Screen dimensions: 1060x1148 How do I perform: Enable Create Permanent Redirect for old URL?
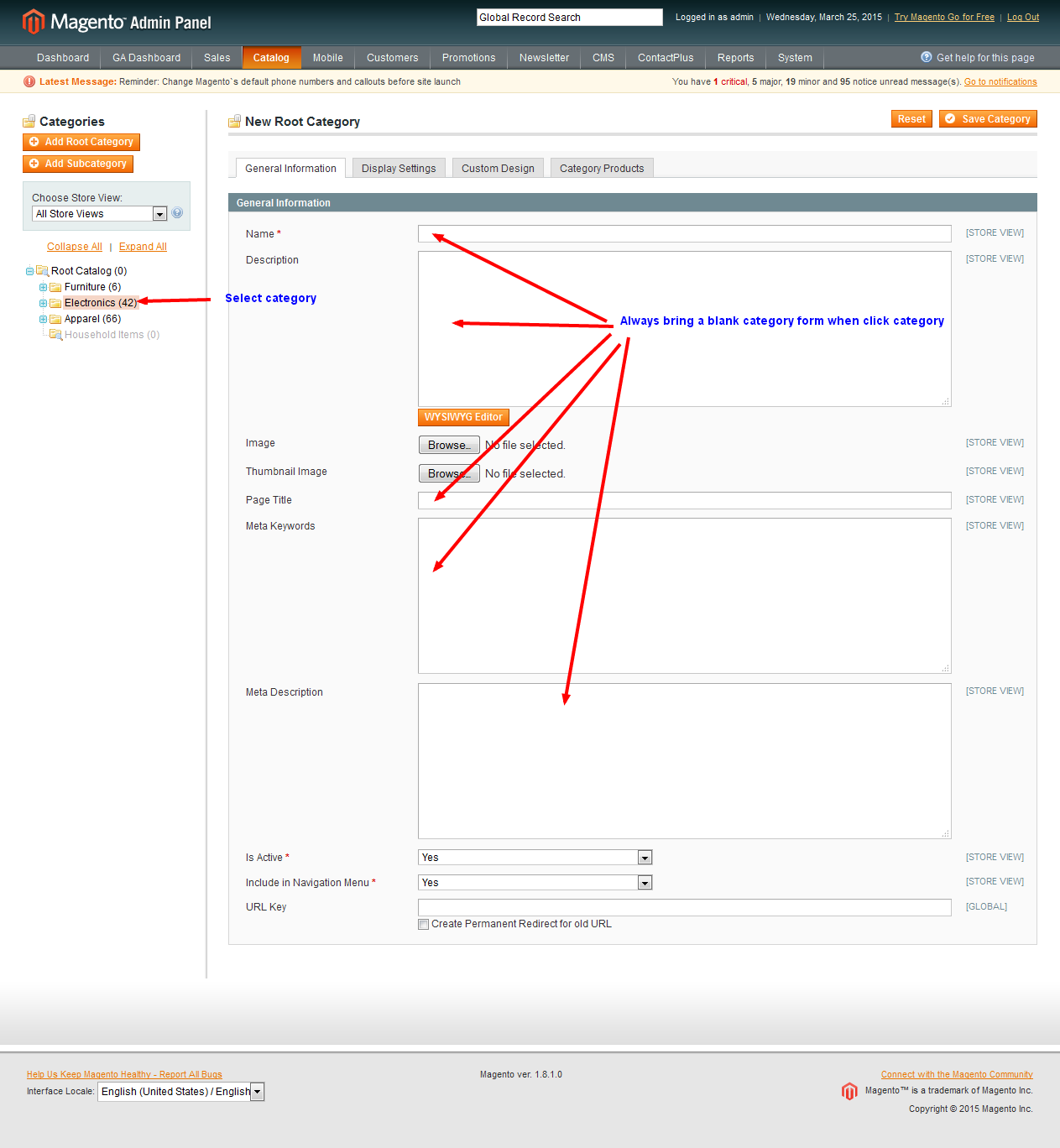click(x=423, y=924)
